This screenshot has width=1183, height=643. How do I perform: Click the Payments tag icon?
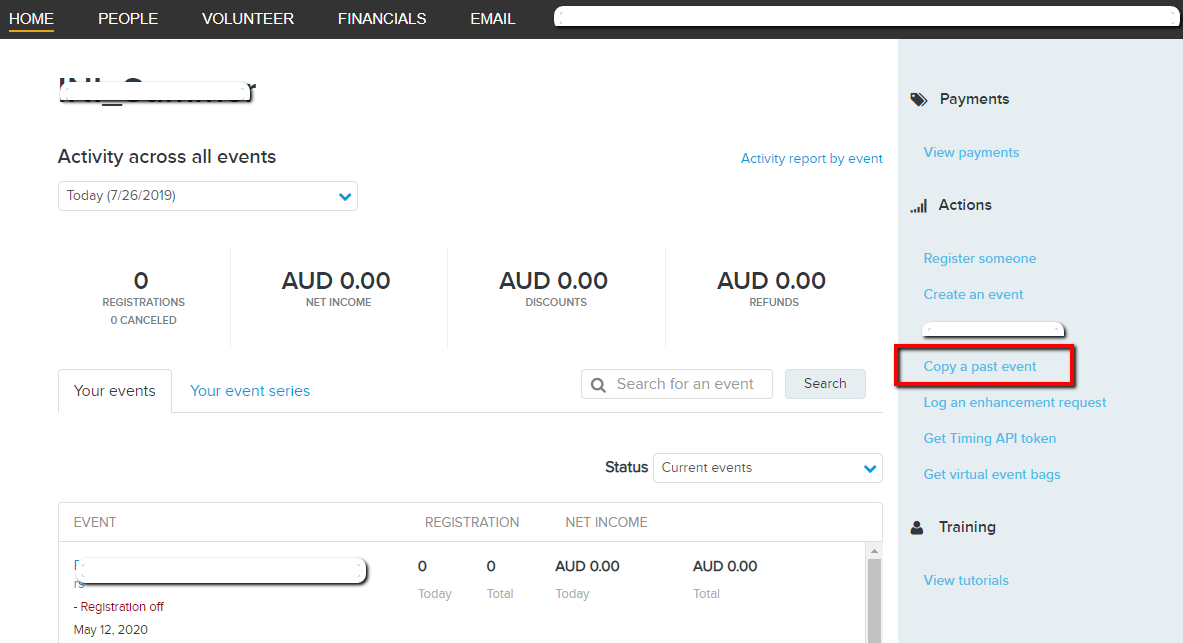pyautogui.click(x=918, y=99)
